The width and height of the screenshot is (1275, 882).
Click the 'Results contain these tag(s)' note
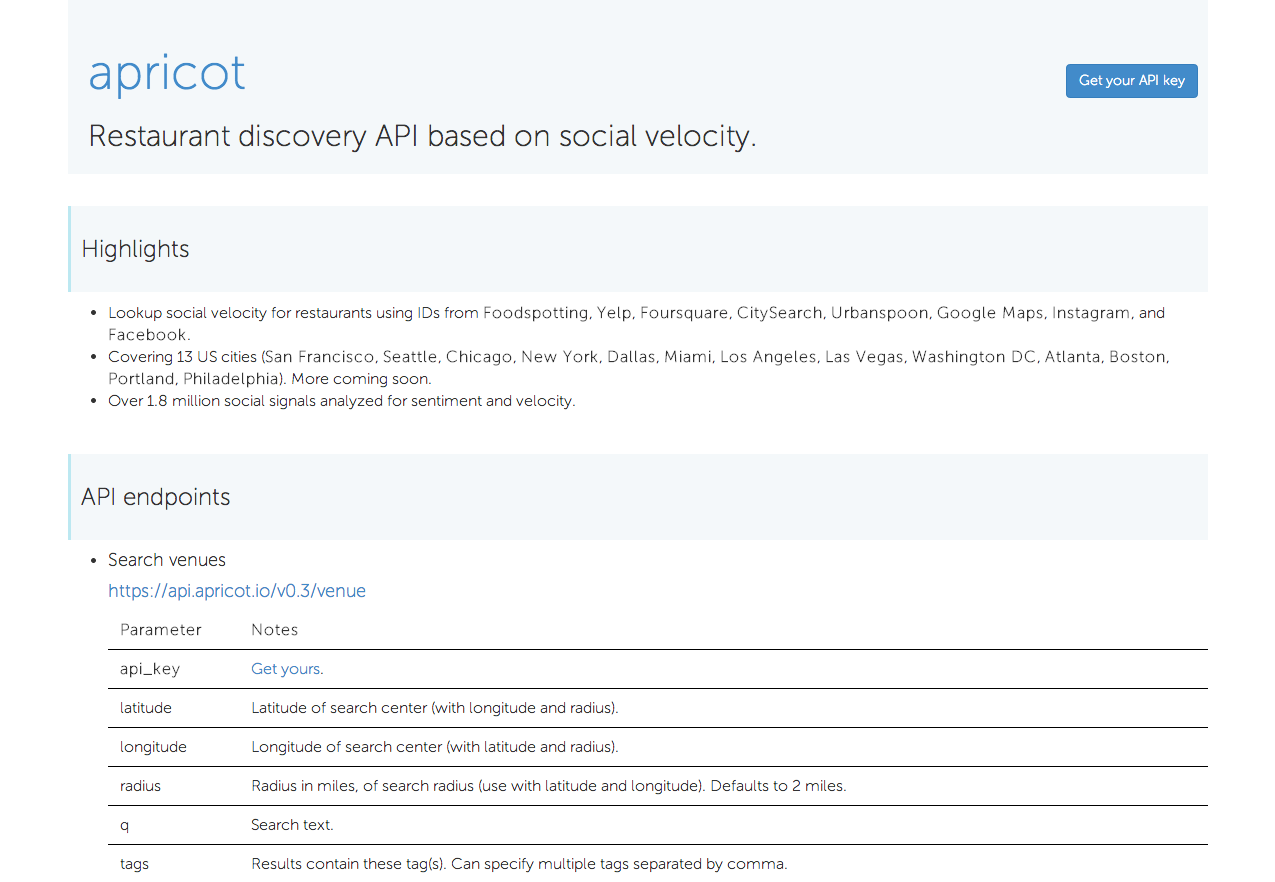tap(519, 864)
